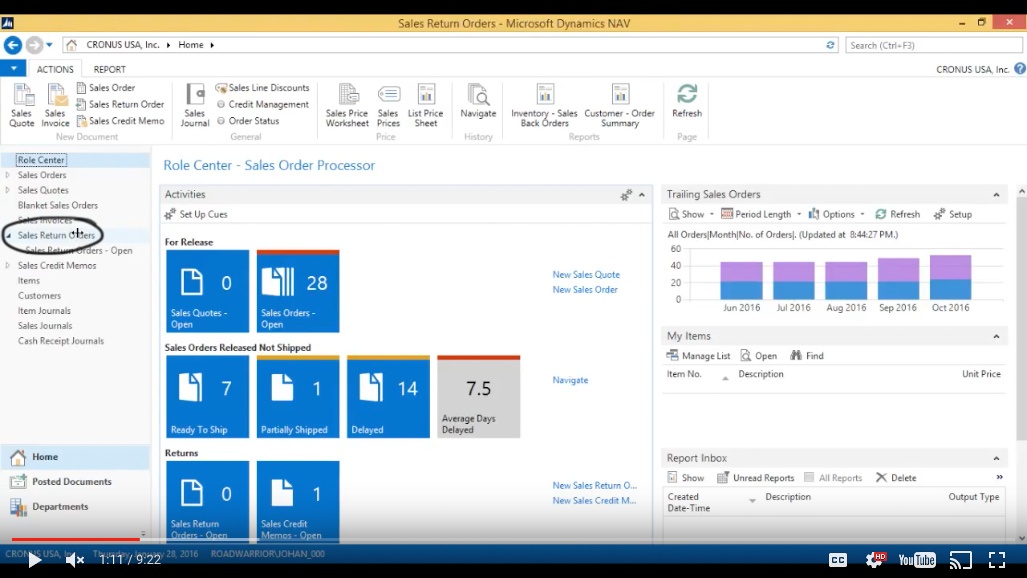Expand the Sales Credit Memos tree node
This screenshot has height=578, width=1027.
pos(8,265)
